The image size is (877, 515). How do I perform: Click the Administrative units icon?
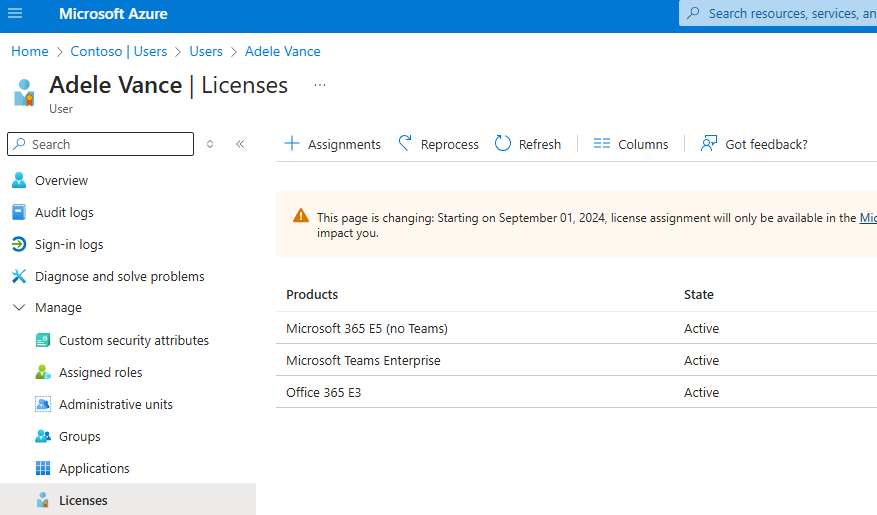(43, 404)
